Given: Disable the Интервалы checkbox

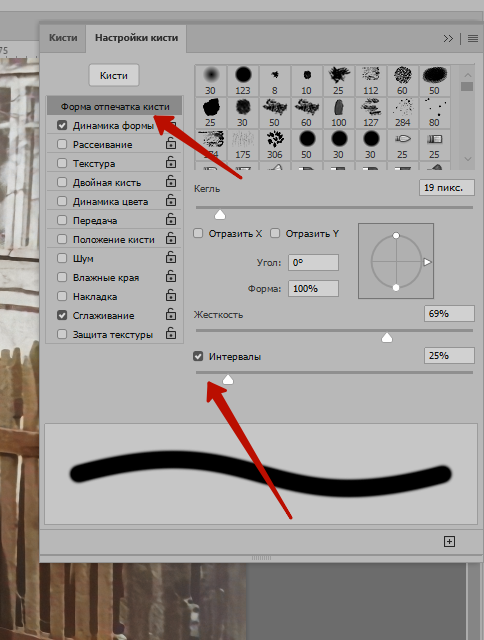Looking at the screenshot, I should tap(198, 356).
